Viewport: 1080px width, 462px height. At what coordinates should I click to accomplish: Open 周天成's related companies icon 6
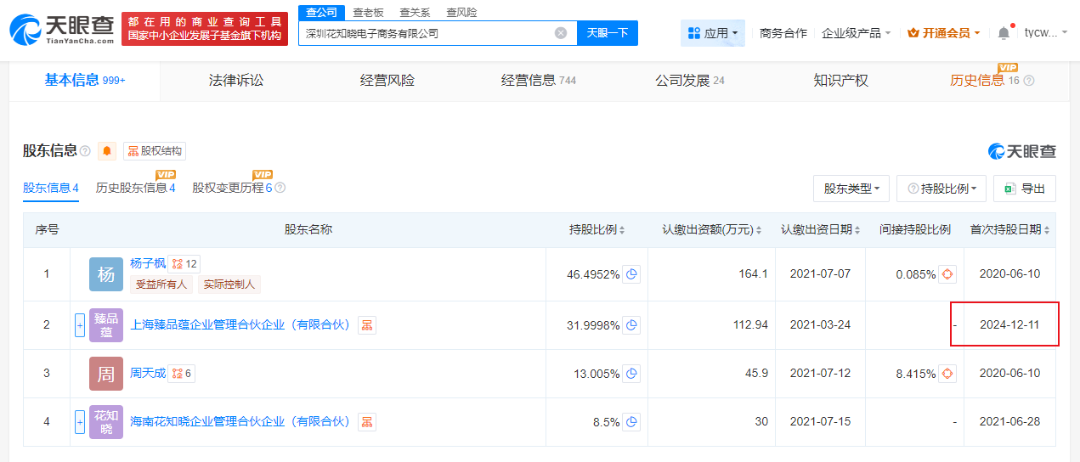click(182, 373)
